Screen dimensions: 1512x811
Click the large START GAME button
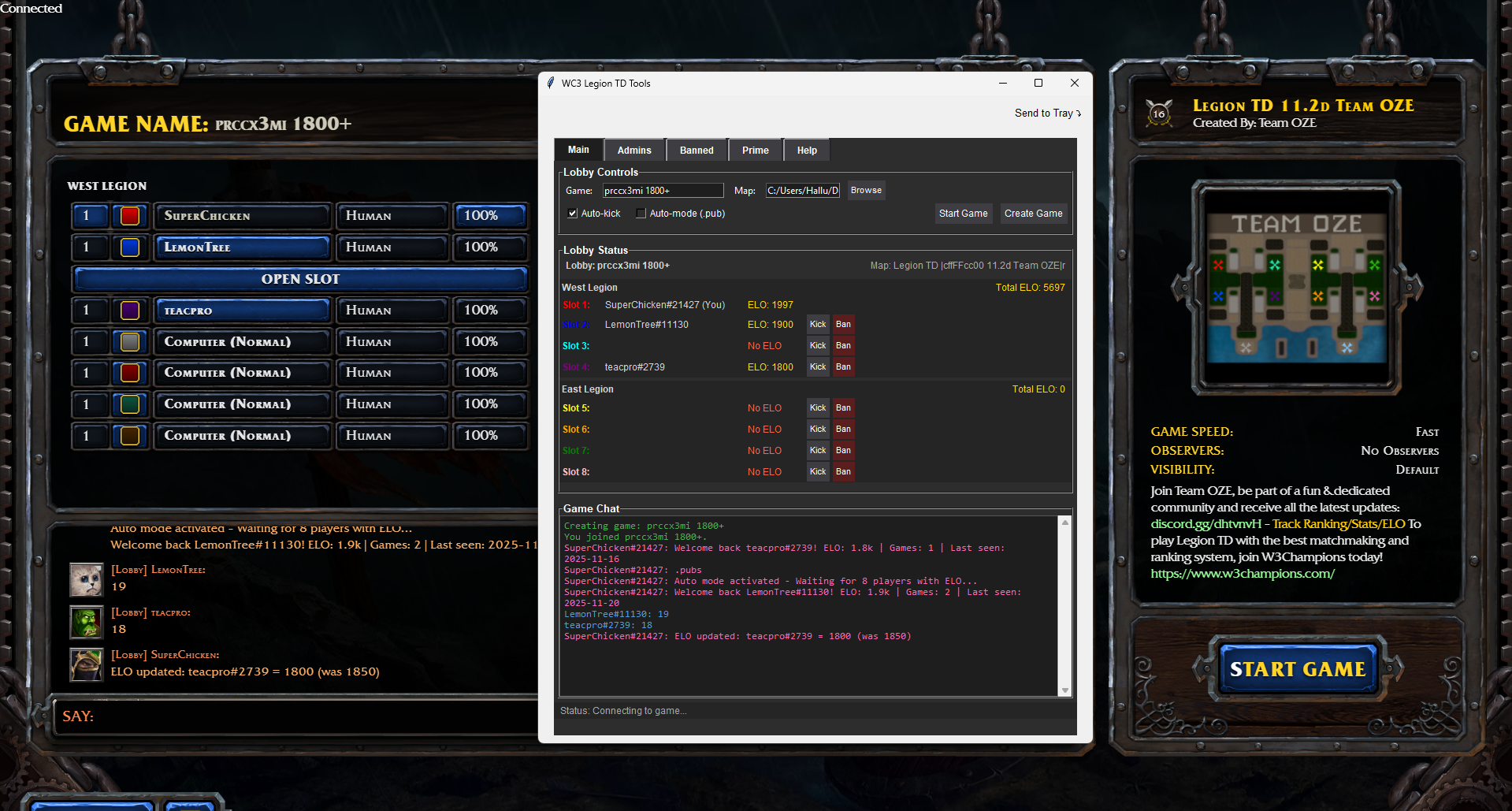1297,668
